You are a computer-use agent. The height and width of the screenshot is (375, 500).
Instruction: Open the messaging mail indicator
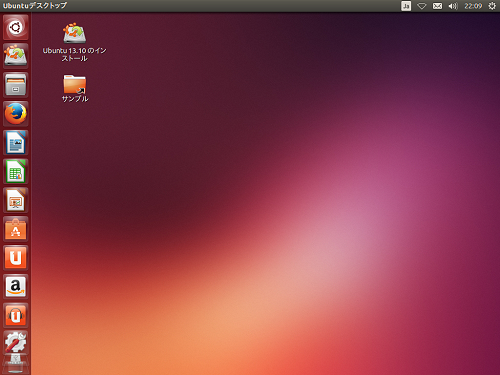pyautogui.click(x=437, y=6)
